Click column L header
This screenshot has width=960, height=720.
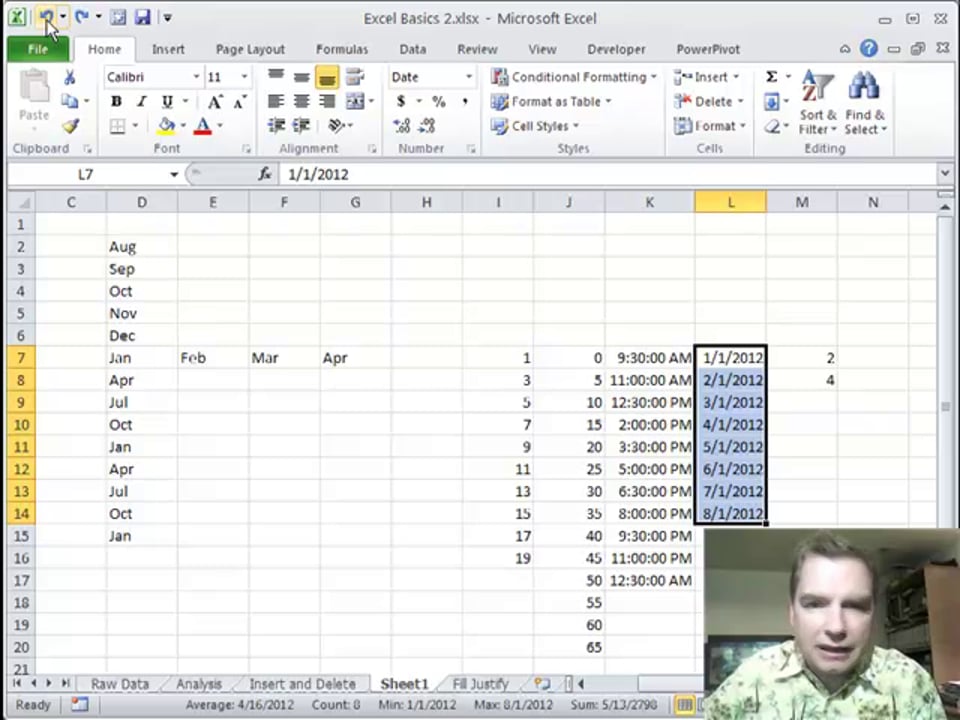[730, 202]
